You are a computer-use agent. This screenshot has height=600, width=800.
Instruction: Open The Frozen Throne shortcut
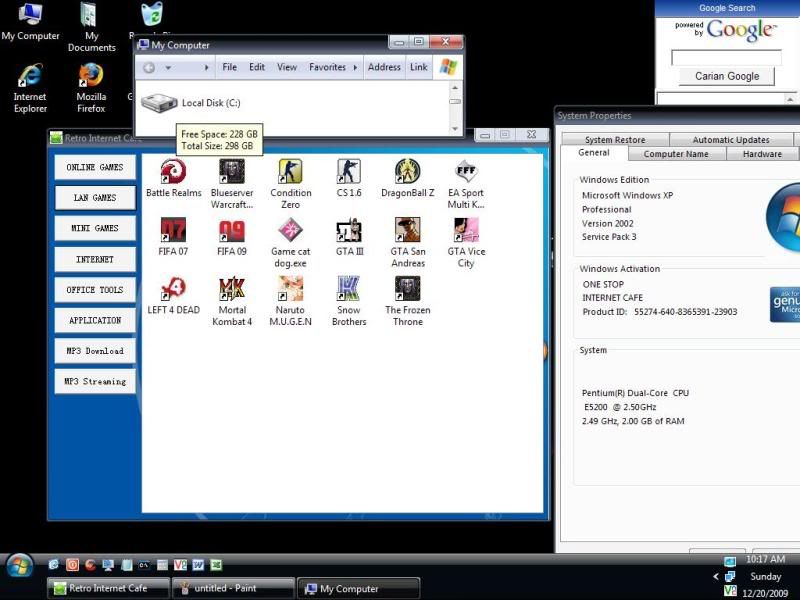point(408,301)
